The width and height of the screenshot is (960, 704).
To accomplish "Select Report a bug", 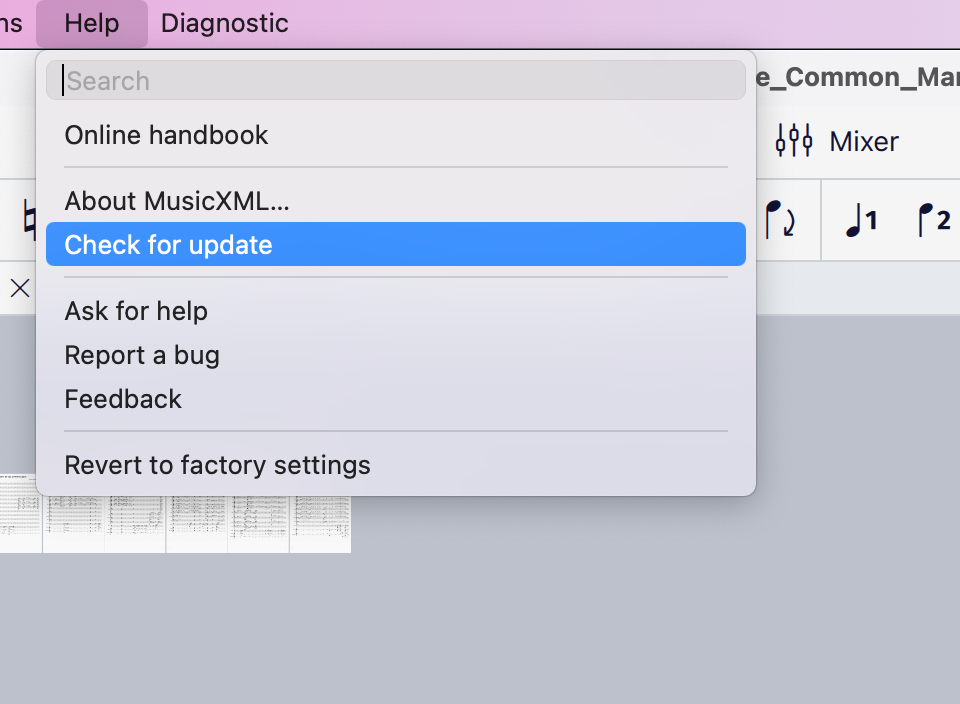I will (141, 355).
